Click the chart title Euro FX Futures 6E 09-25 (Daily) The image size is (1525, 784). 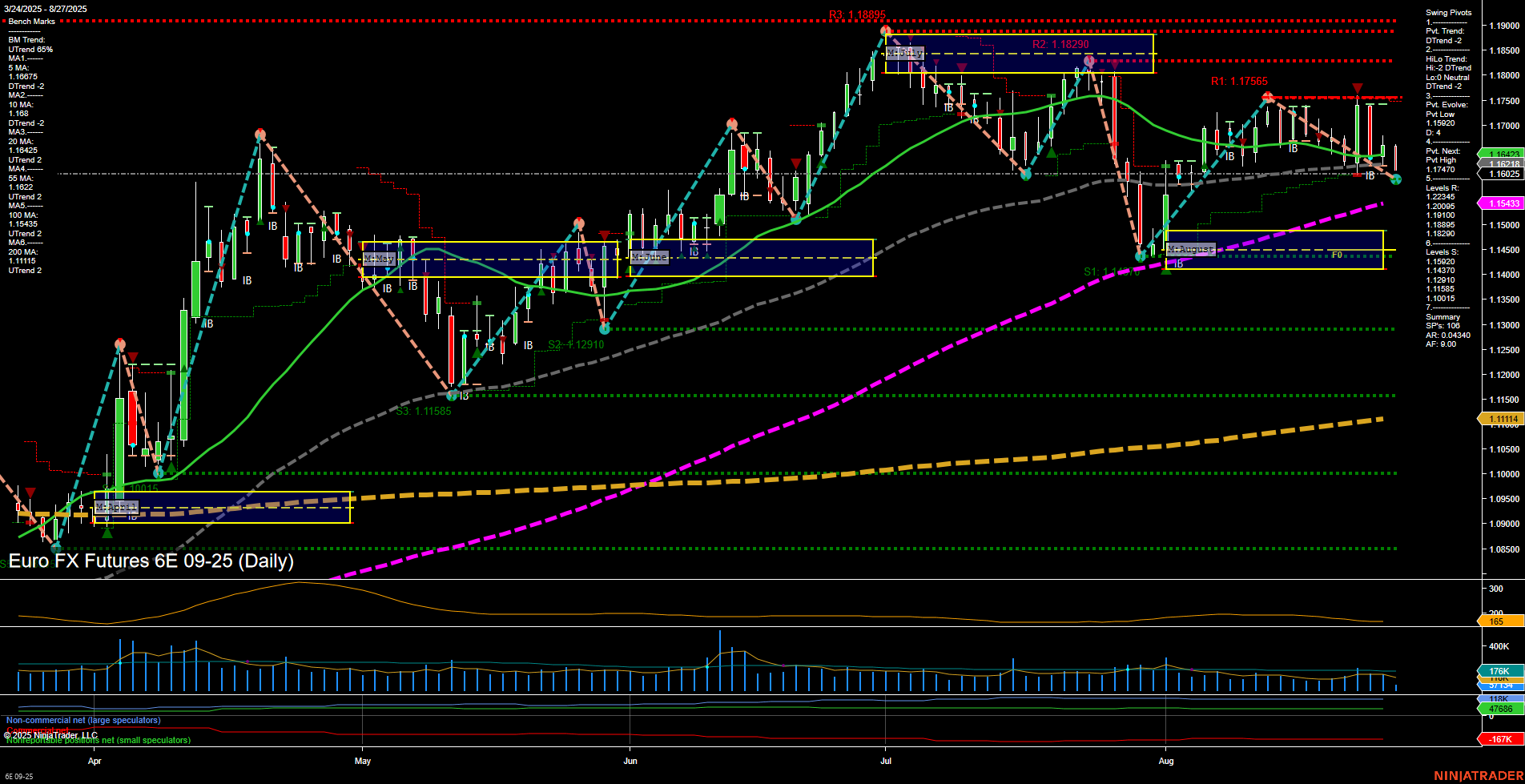coord(151,561)
